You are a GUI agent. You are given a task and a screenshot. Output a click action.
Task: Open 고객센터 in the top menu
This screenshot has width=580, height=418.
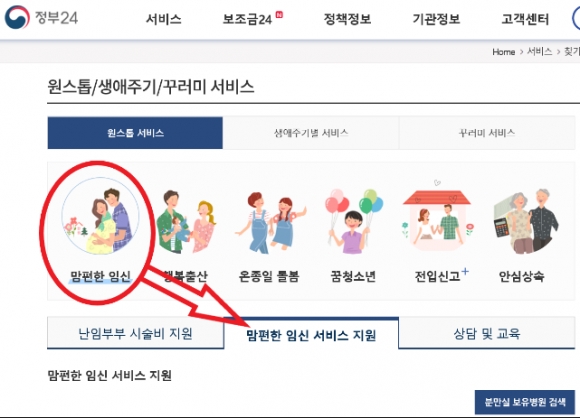click(525, 19)
